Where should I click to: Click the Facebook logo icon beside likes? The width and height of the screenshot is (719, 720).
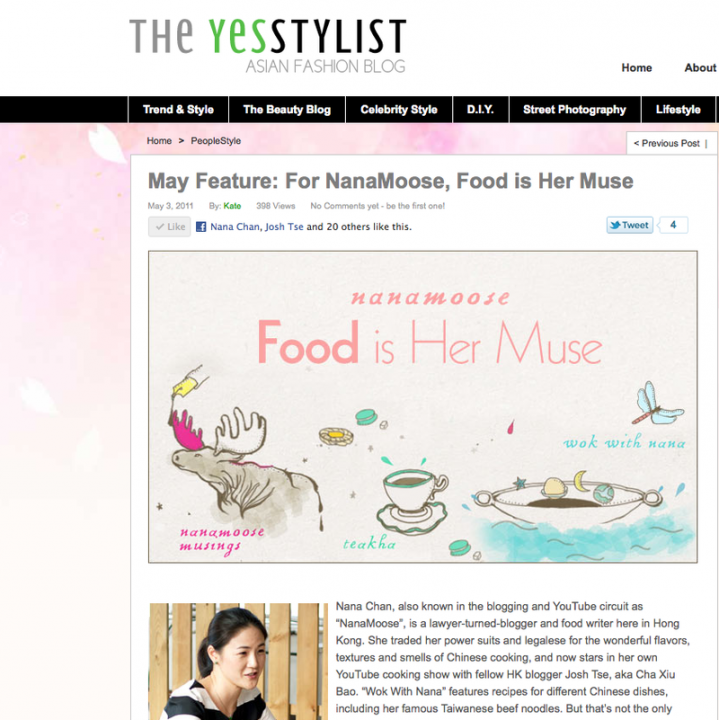(x=201, y=226)
